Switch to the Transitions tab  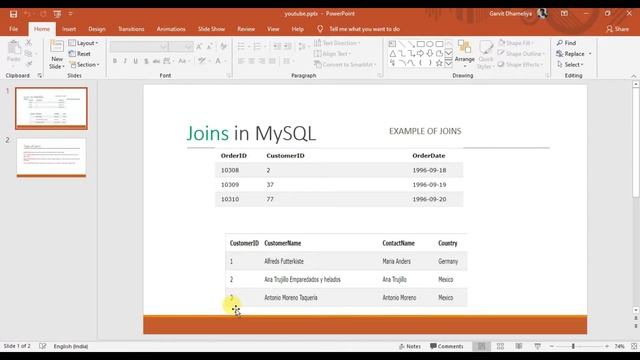[131, 29]
